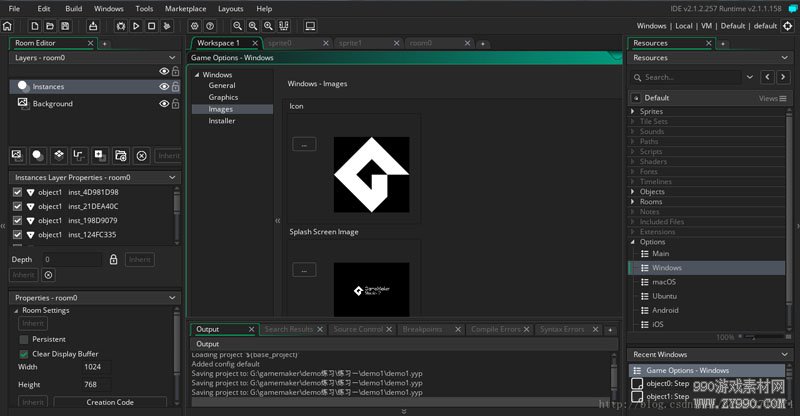Expand the Sprites resource folder
Viewport: 800px width, 416px height.
(x=633, y=111)
